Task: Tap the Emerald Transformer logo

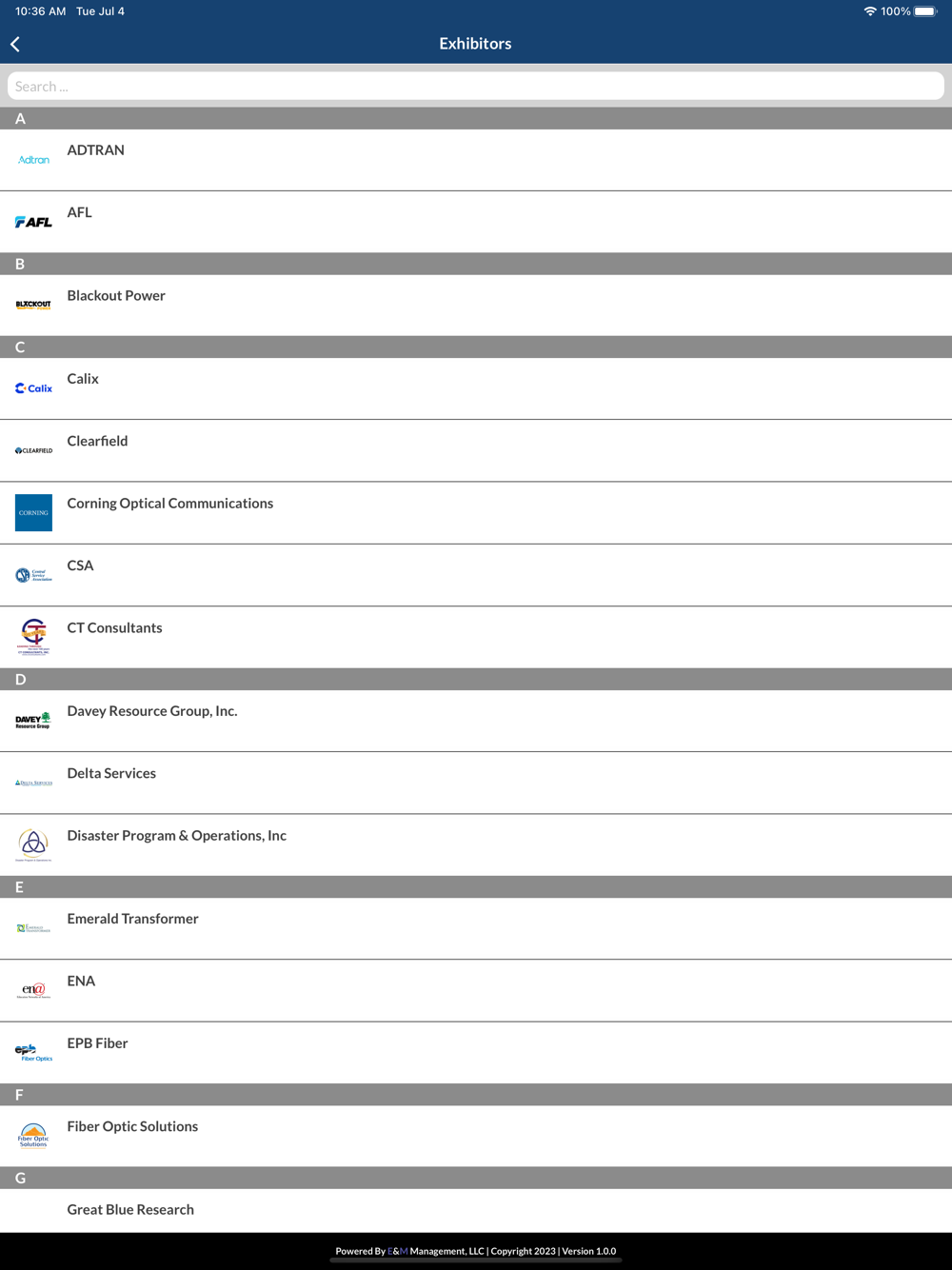Action: pos(33,928)
